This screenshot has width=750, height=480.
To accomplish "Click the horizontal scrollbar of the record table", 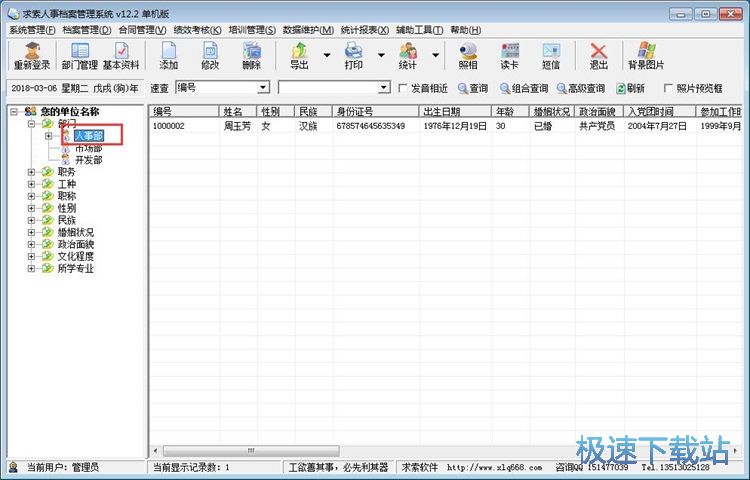I will click(400, 451).
